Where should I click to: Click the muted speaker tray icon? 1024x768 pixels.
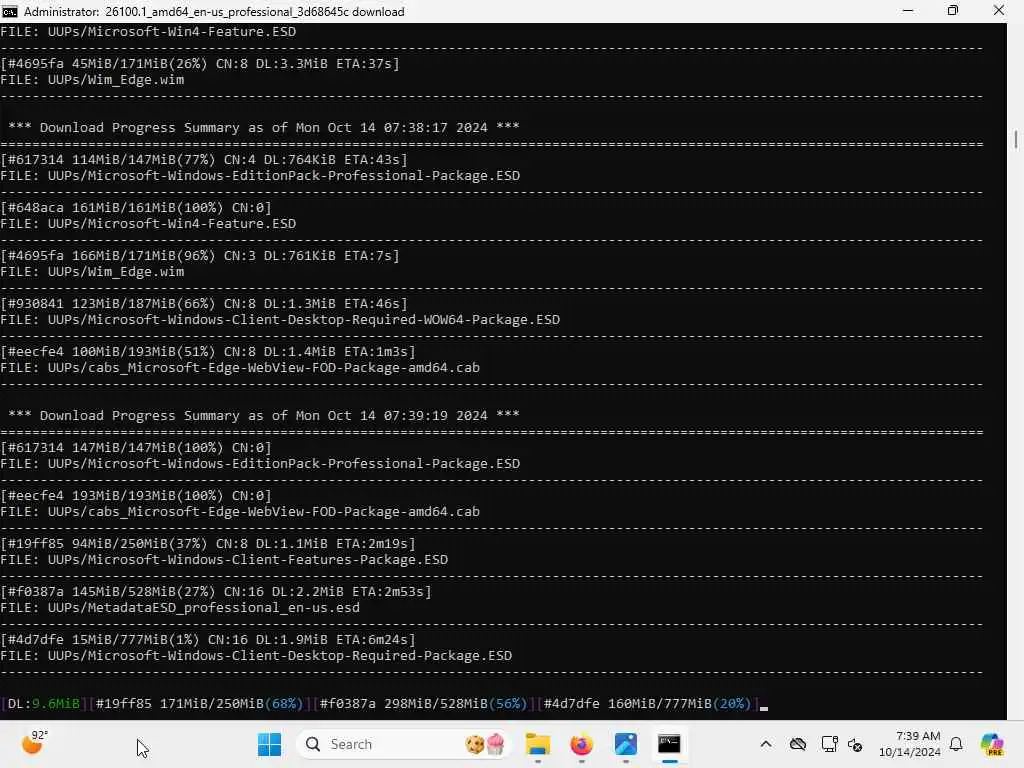855,744
